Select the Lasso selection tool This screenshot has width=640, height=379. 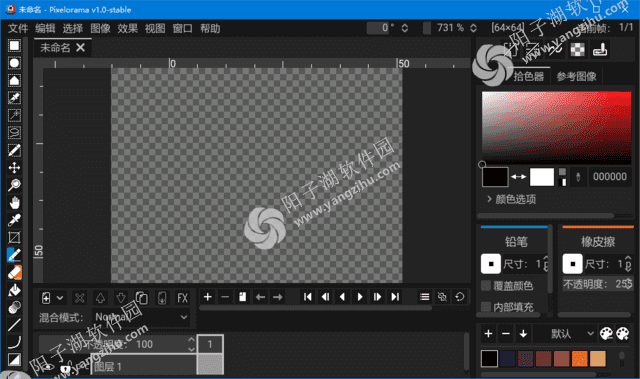point(14,133)
